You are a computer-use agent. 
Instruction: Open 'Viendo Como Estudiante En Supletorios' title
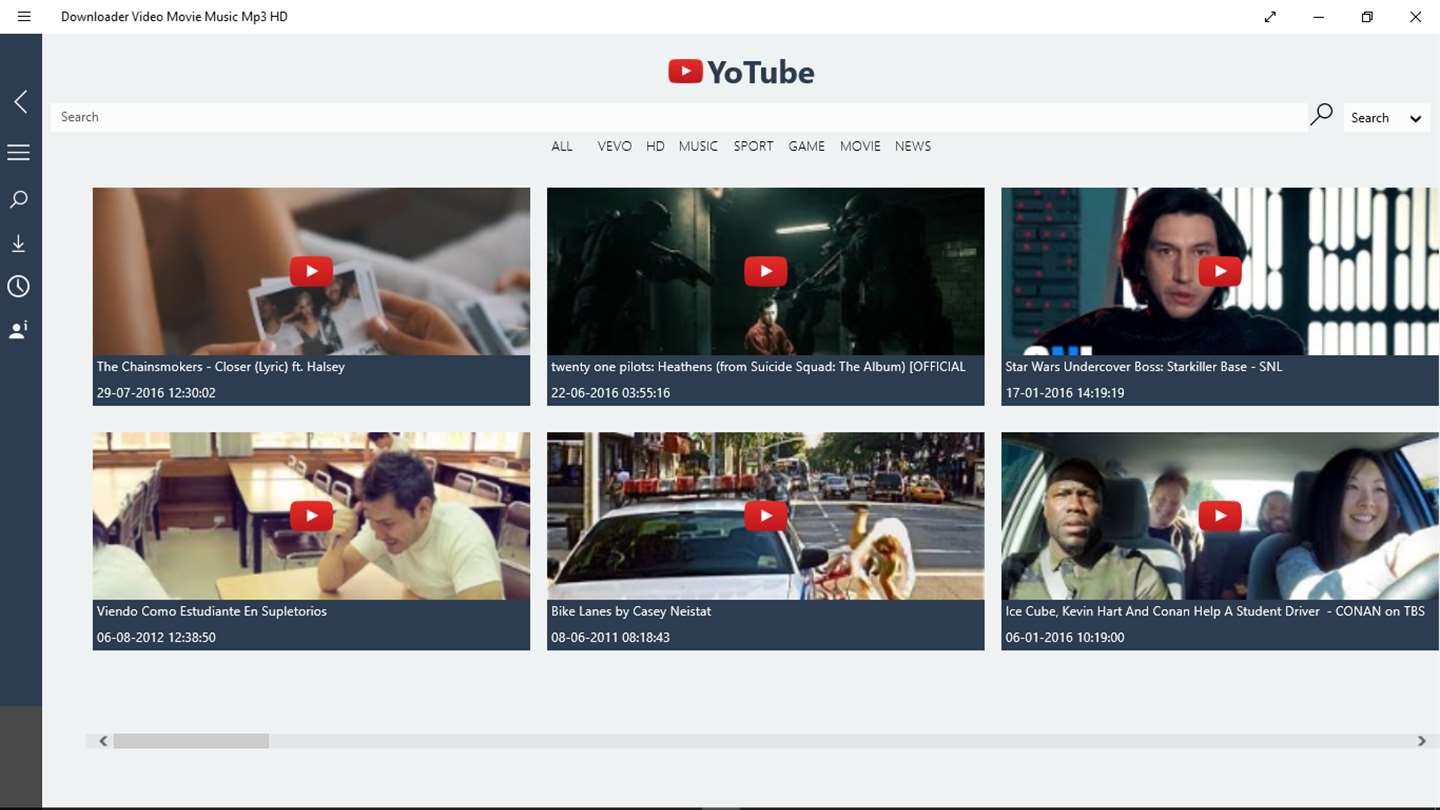(212, 611)
